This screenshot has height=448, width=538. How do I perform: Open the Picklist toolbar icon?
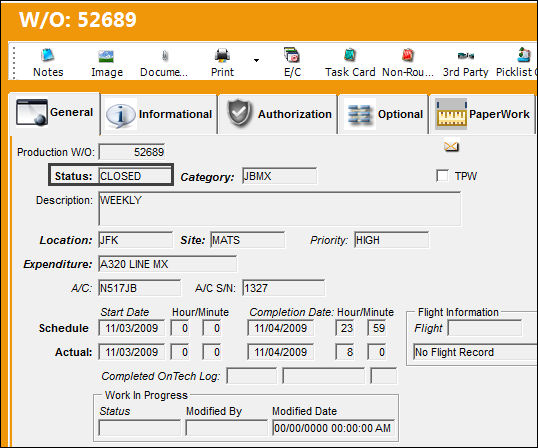[x=524, y=55]
